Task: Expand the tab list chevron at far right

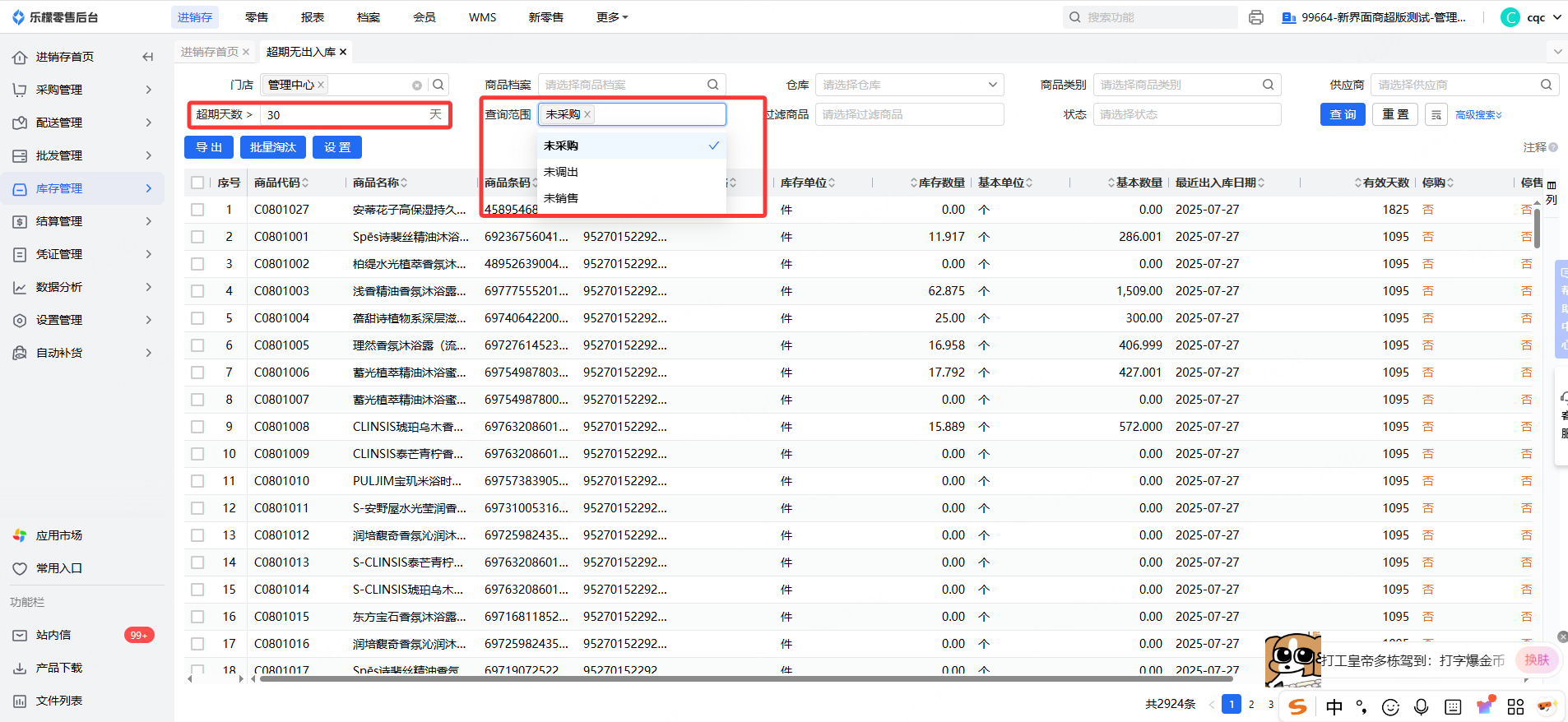Action: 1557,52
